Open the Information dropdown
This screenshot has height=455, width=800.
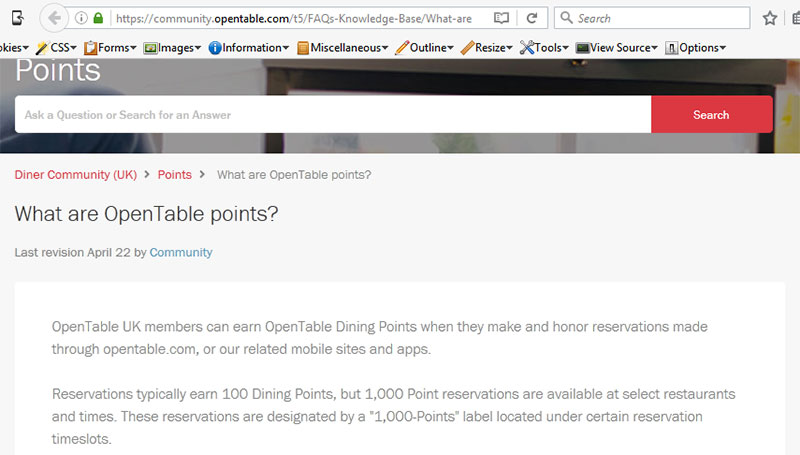click(256, 48)
